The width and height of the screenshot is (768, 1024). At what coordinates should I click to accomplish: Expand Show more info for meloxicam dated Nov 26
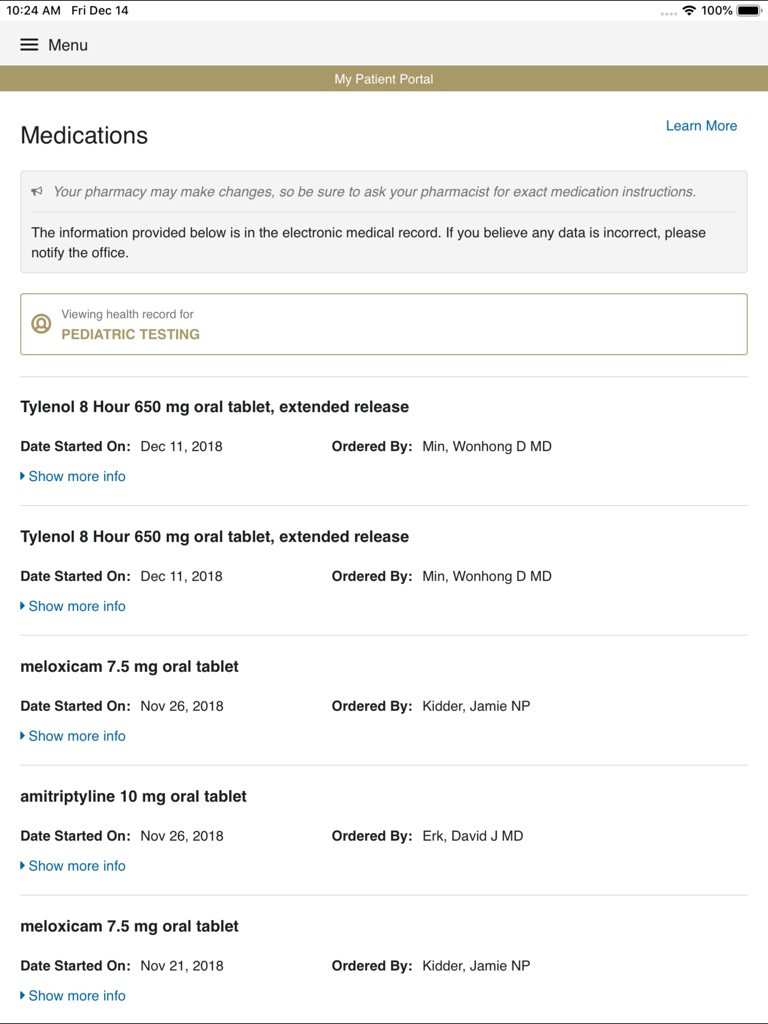76,736
